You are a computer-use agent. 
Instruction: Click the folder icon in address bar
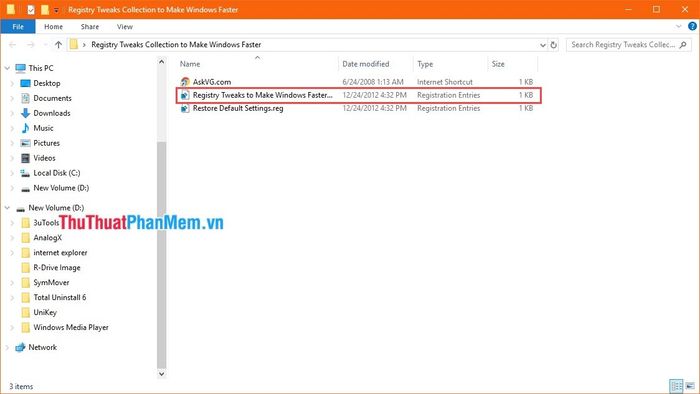click(x=74, y=45)
